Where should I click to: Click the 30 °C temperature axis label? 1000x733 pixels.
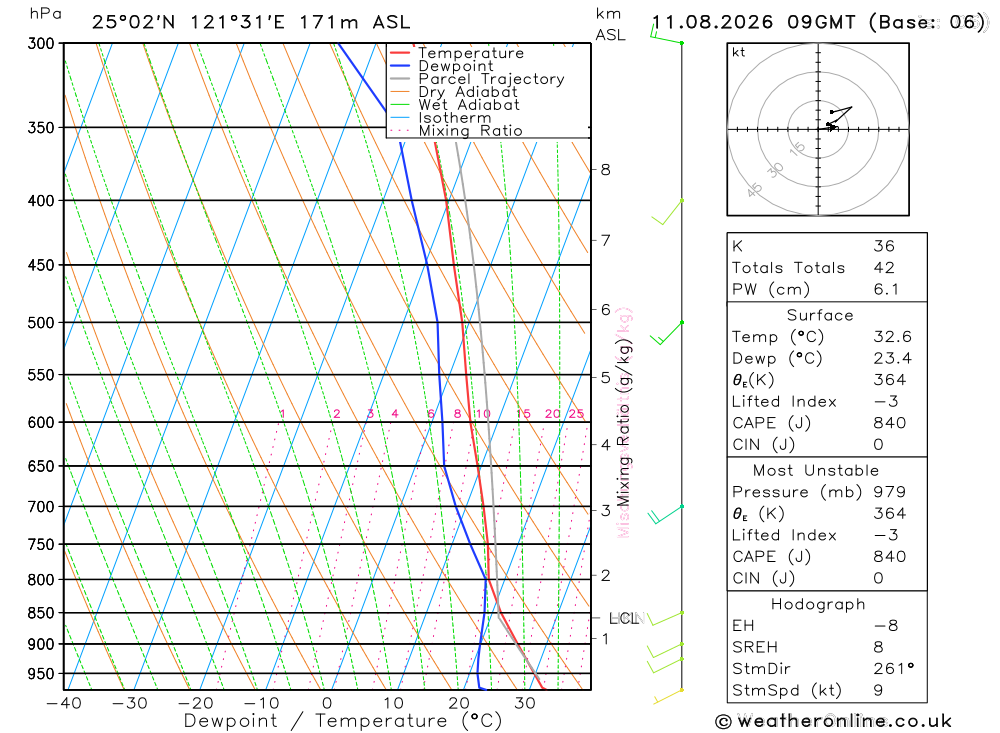point(525,703)
